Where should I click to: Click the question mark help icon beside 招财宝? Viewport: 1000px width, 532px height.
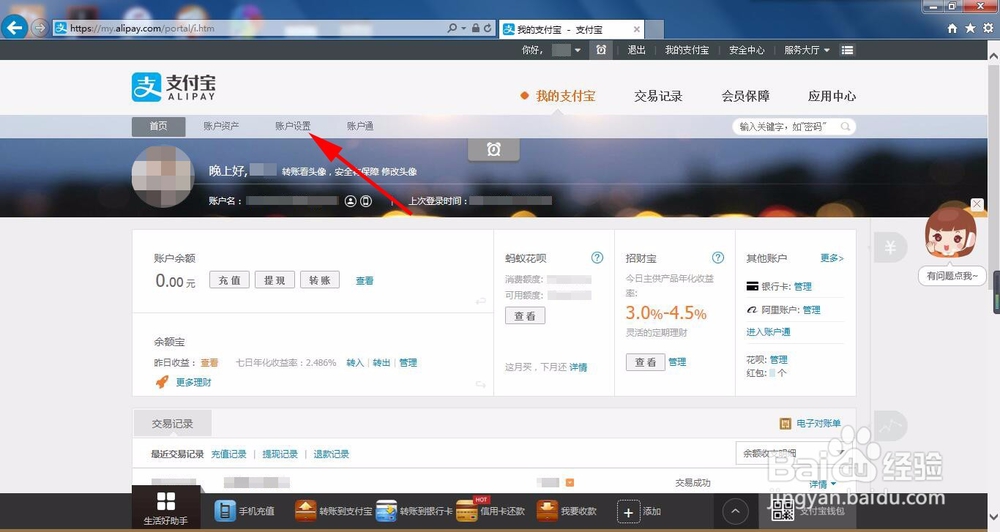717,258
